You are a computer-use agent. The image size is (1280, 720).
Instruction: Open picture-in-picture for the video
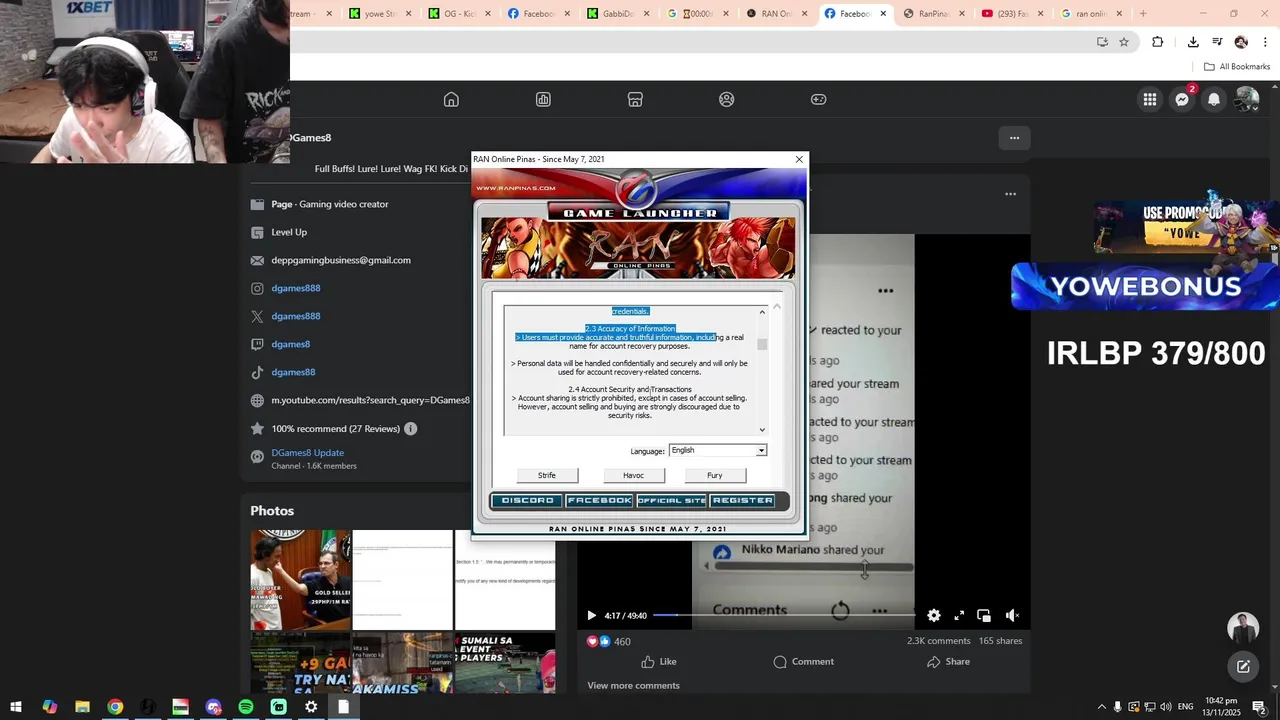(984, 616)
